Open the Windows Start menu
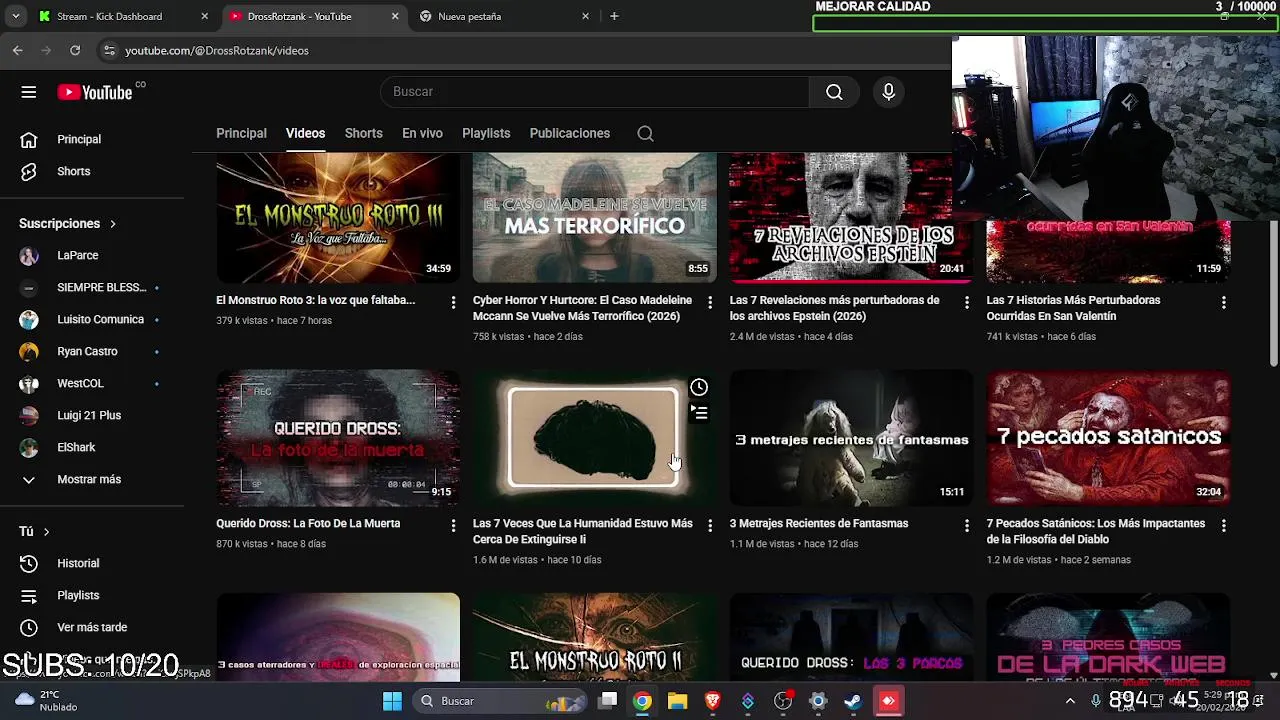Image resolution: width=1280 pixels, height=720 pixels. click(392, 701)
